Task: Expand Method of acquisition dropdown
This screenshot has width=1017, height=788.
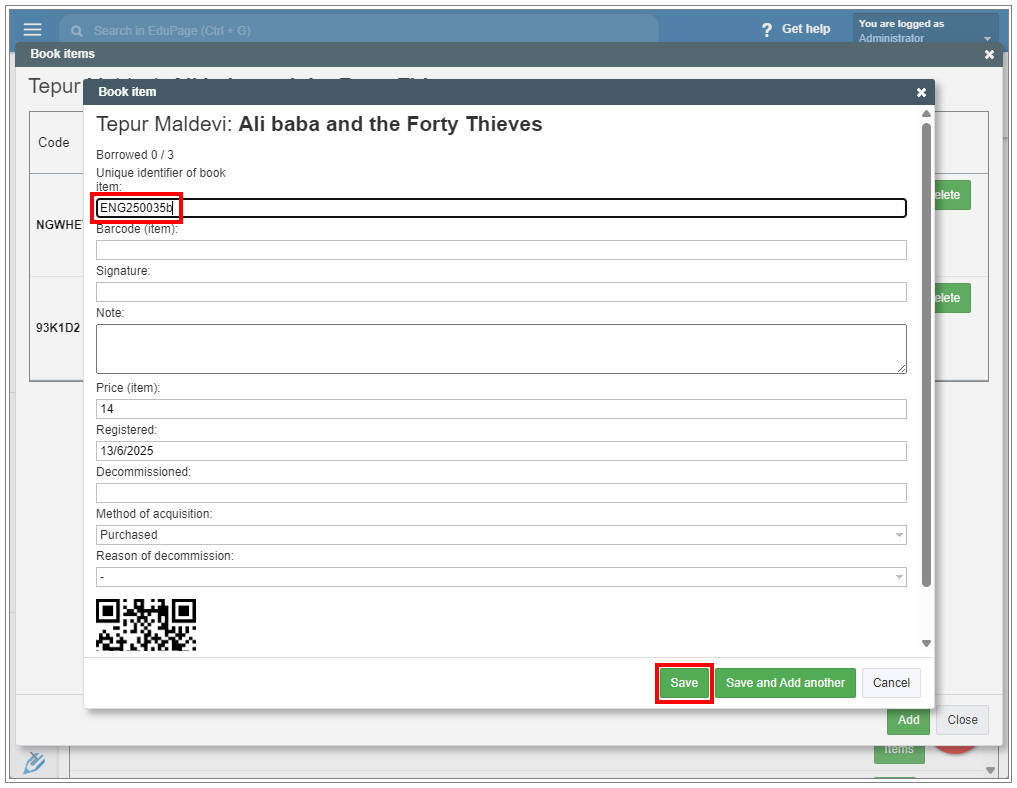Action: [x=501, y=535]
